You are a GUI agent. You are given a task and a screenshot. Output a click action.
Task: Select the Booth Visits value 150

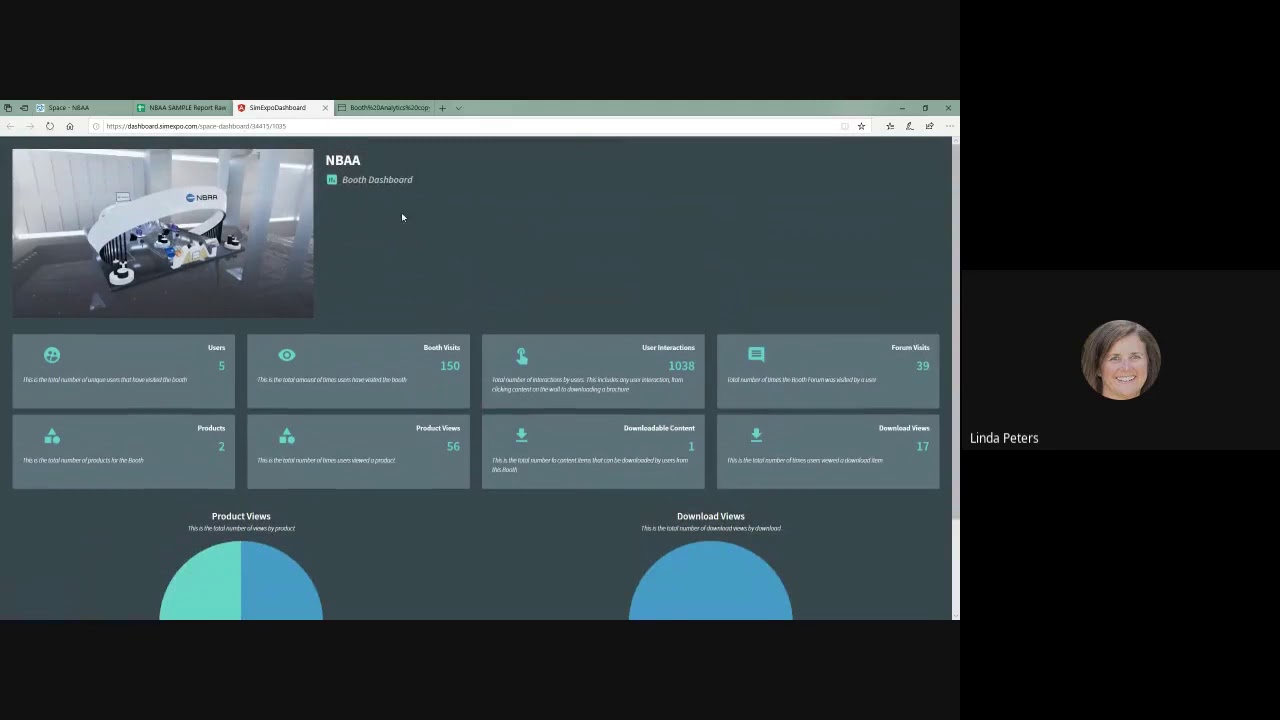coord(450,366)
